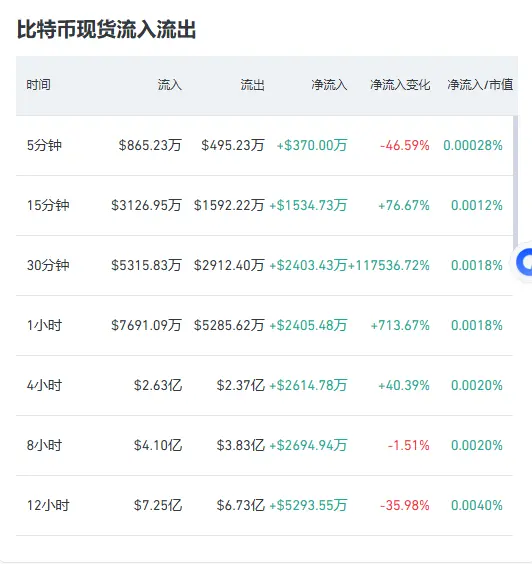This screenshot has height=564, width=532.
Task: Select the 1小时 row label
Action: [x=44, y=326]
